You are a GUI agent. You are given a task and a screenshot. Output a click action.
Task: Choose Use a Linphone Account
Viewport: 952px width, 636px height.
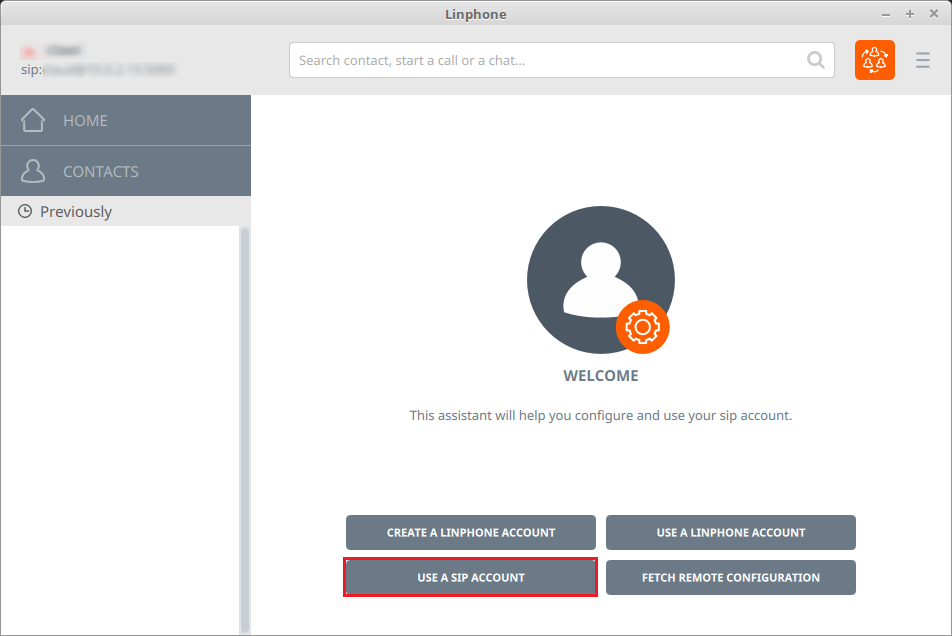tap(730, 532)
